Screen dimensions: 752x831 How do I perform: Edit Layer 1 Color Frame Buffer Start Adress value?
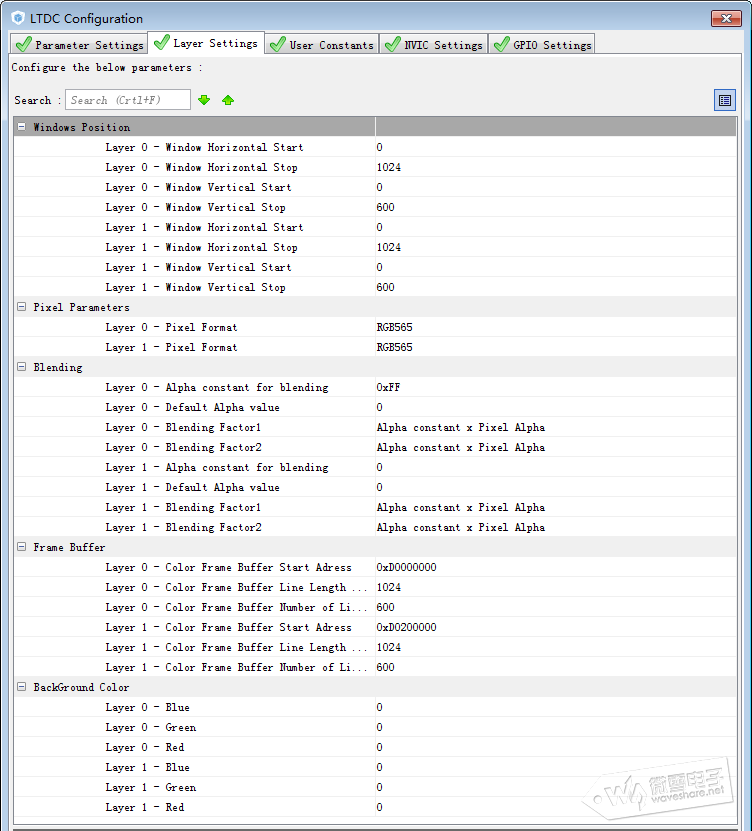(555, 627)
